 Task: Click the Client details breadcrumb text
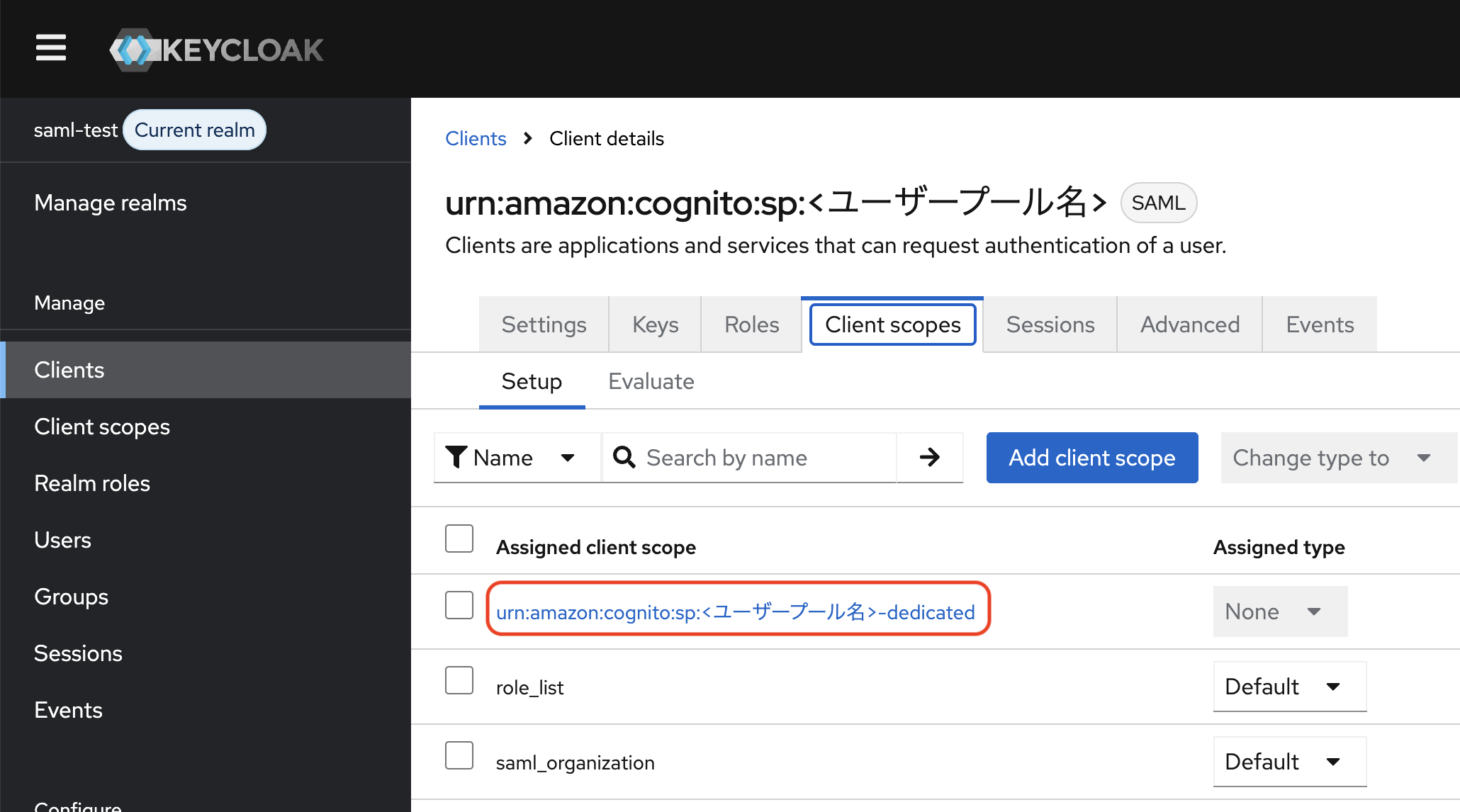607,138
